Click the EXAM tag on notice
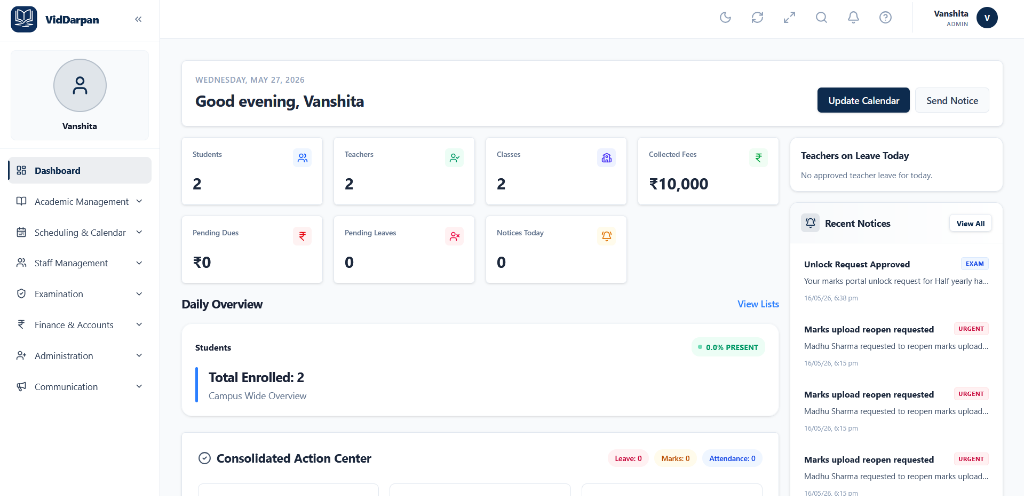Image resolution: width=1024 pixels, height=496 pixels. 975,264
